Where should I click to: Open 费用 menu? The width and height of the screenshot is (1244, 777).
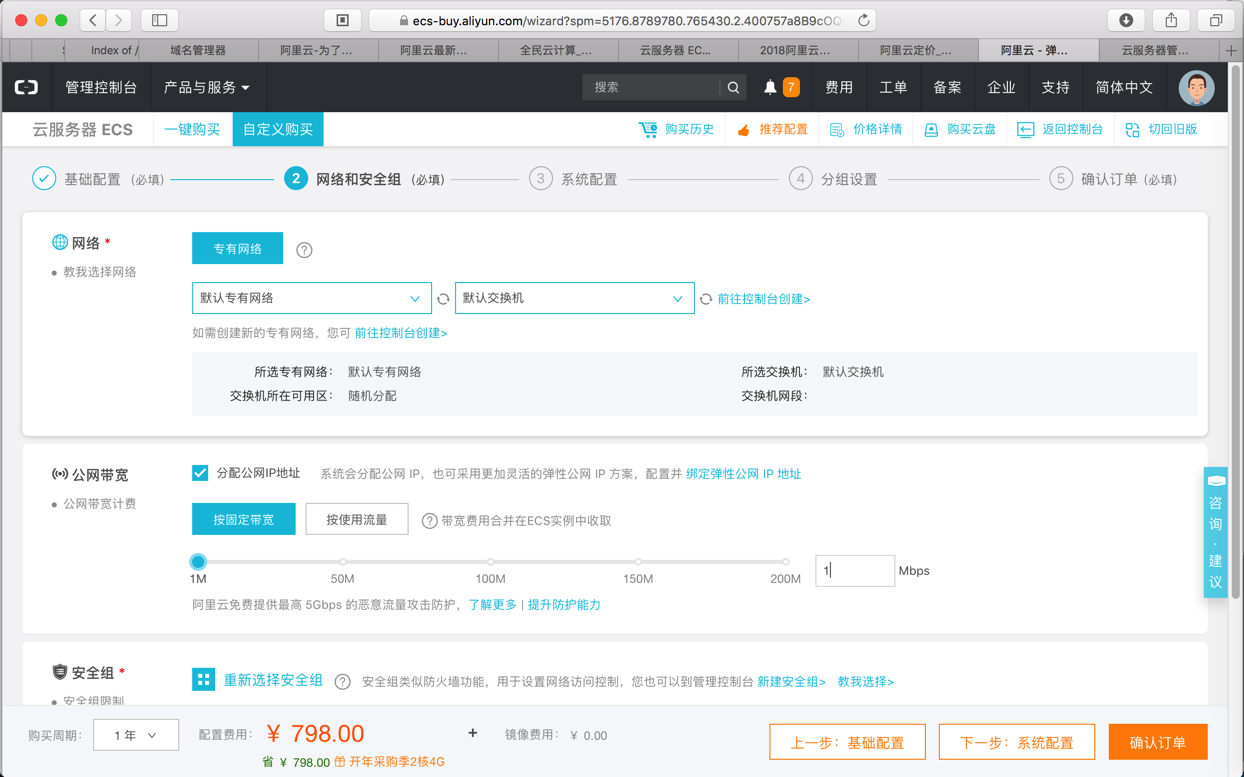point(839,88)
